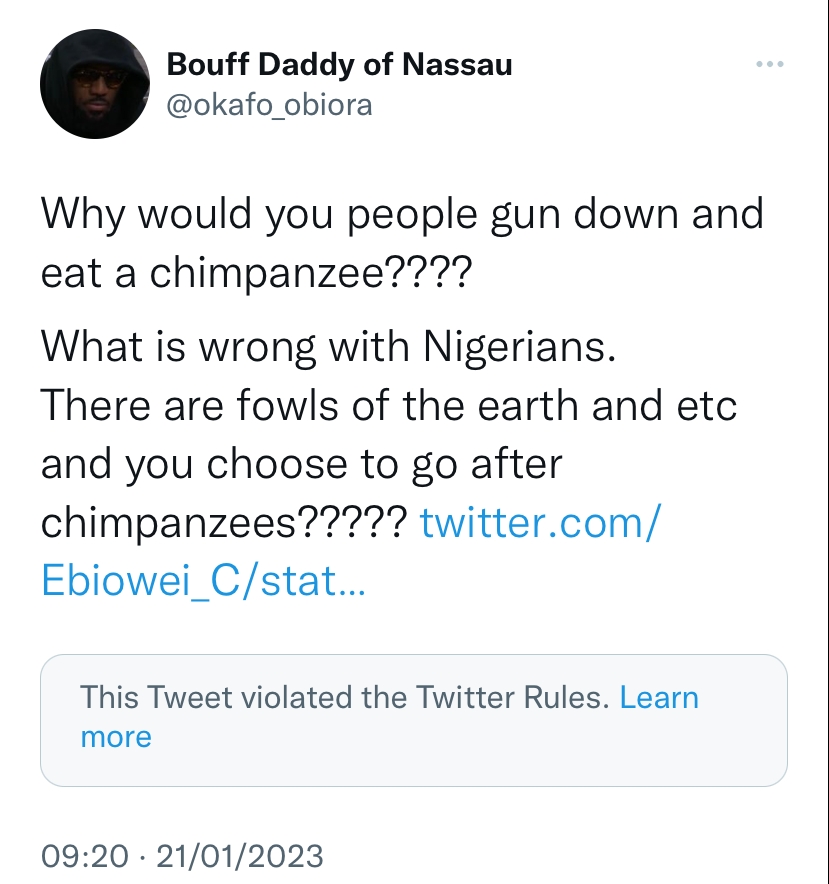Open Bouff Daddy of Nassau's profile name

pyautogui.click(x=339, y=64)
